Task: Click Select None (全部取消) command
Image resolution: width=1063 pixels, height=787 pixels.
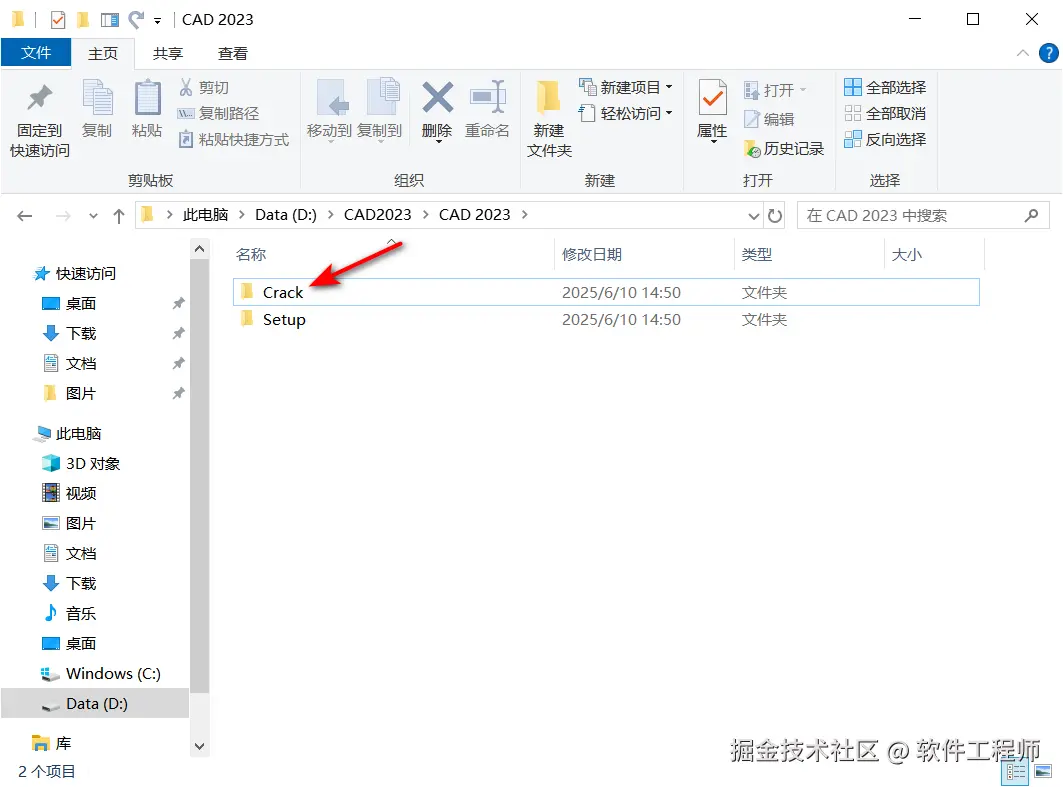Action: coord(885,113)
